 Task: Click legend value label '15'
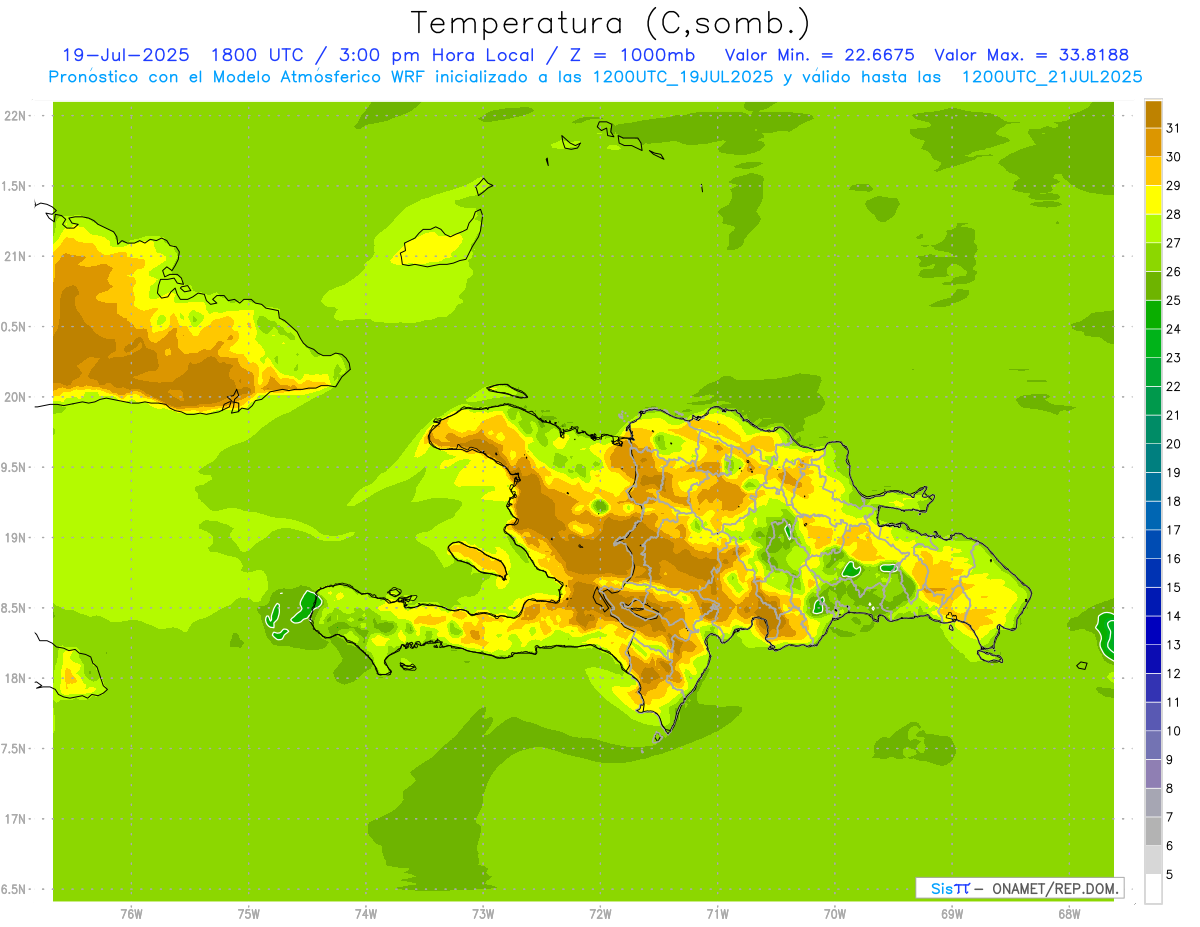point(1174,587)
